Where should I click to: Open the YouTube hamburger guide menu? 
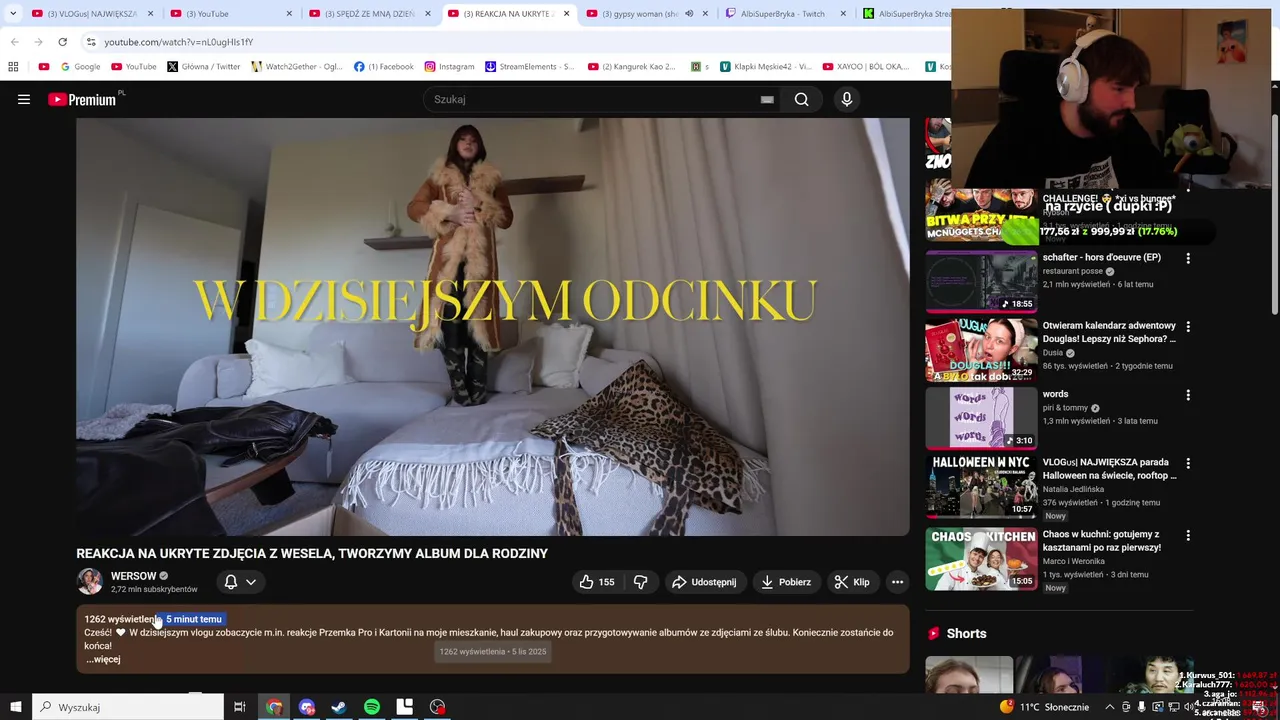click(x=24, y=99)
